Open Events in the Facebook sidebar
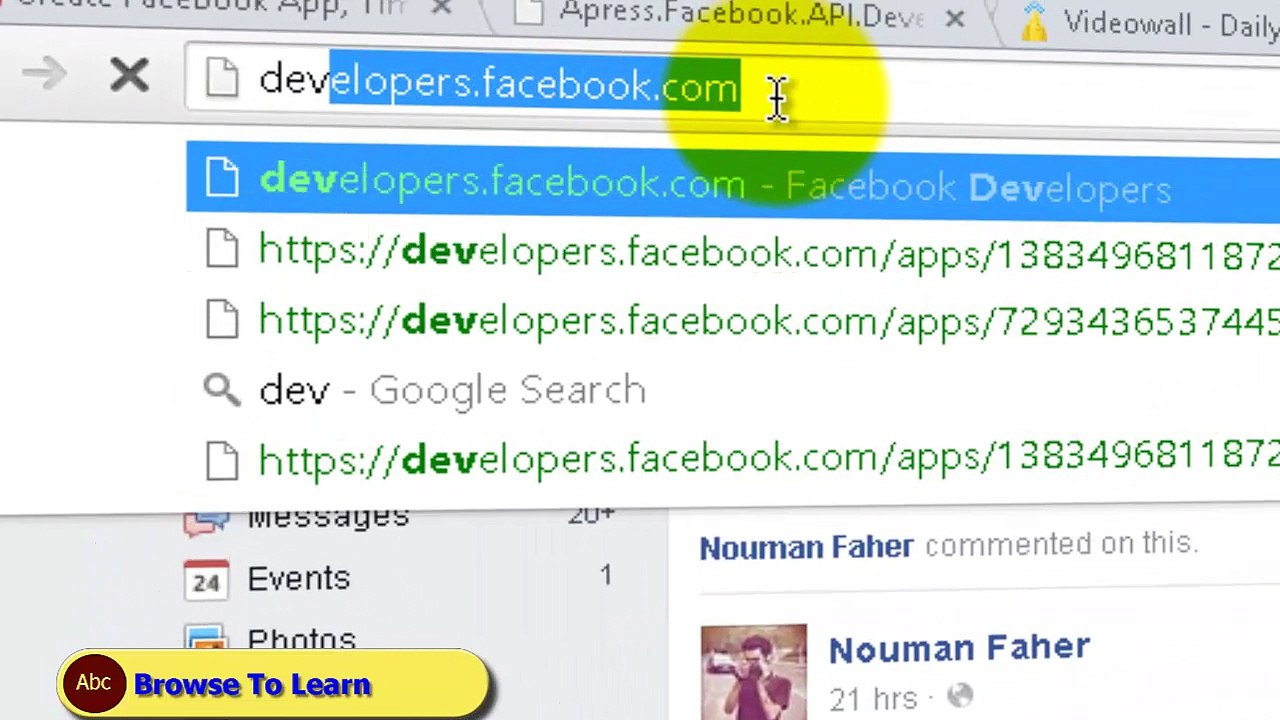Image resolution: width=1280 pixels, height=720 pixels. coord(298,578)
